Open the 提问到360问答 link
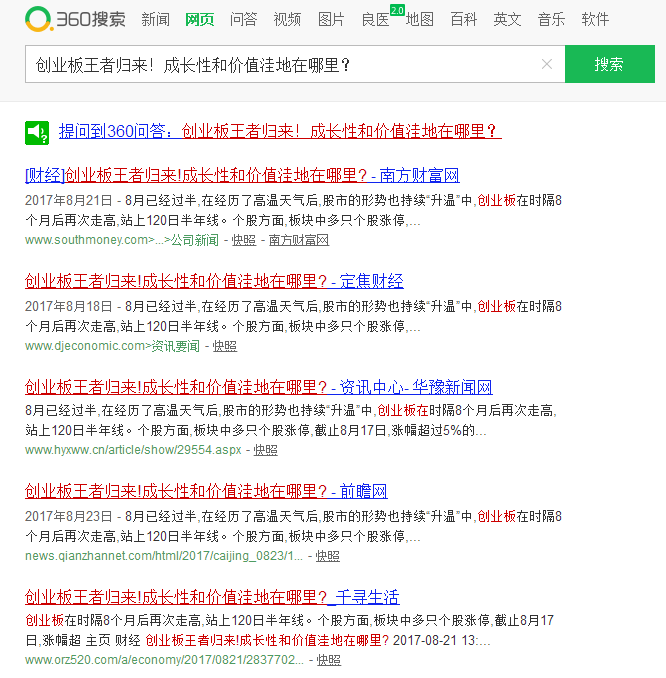Image resolution: width=666 pixels, height=678 pixels. [280, 131]
